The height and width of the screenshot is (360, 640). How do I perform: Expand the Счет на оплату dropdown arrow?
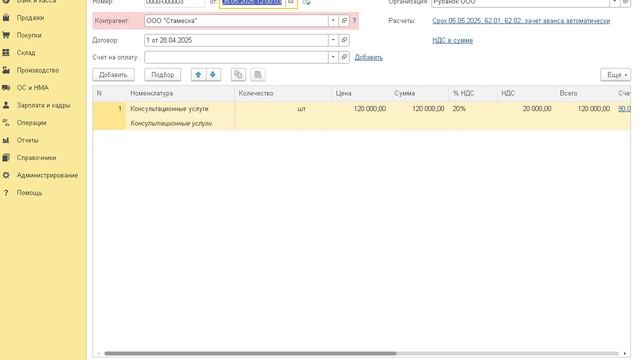[x=333, y=57]
